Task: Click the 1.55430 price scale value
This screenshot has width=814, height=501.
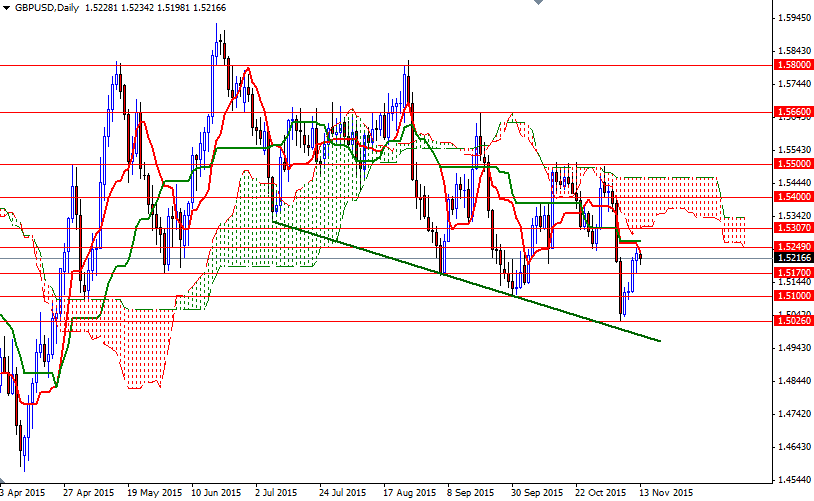Action: click(794, 150)
